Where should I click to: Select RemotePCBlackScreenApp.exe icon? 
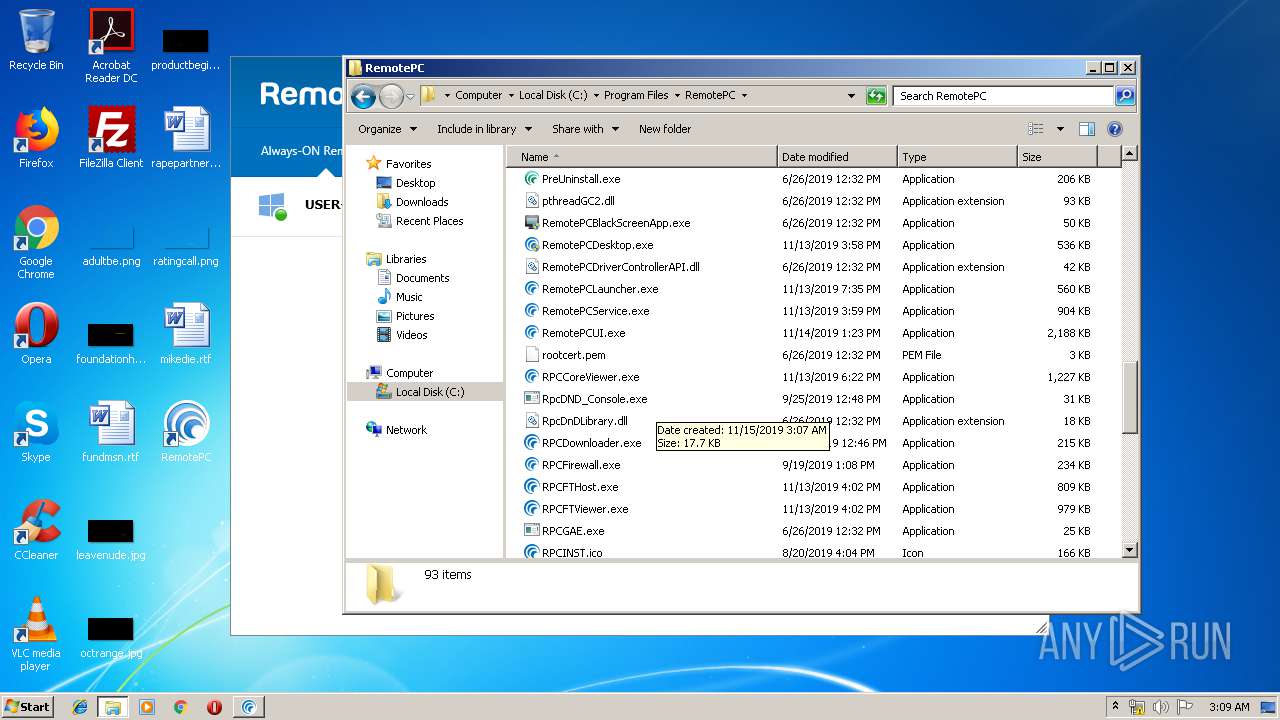coord(532,223)
